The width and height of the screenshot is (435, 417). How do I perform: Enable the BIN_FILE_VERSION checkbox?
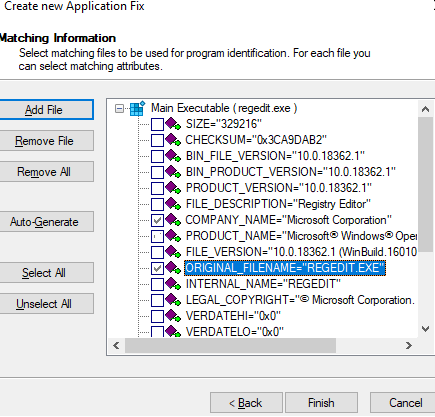157,156
